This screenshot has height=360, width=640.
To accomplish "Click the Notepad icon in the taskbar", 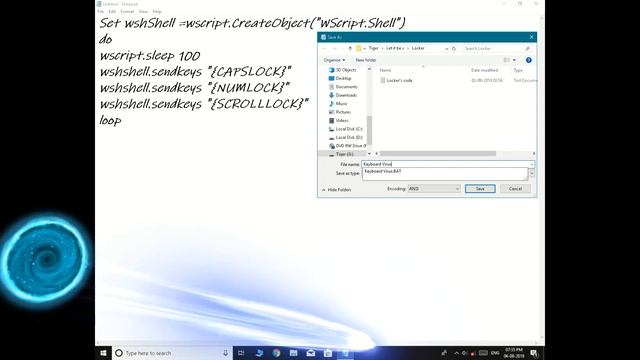I will 345,353.
